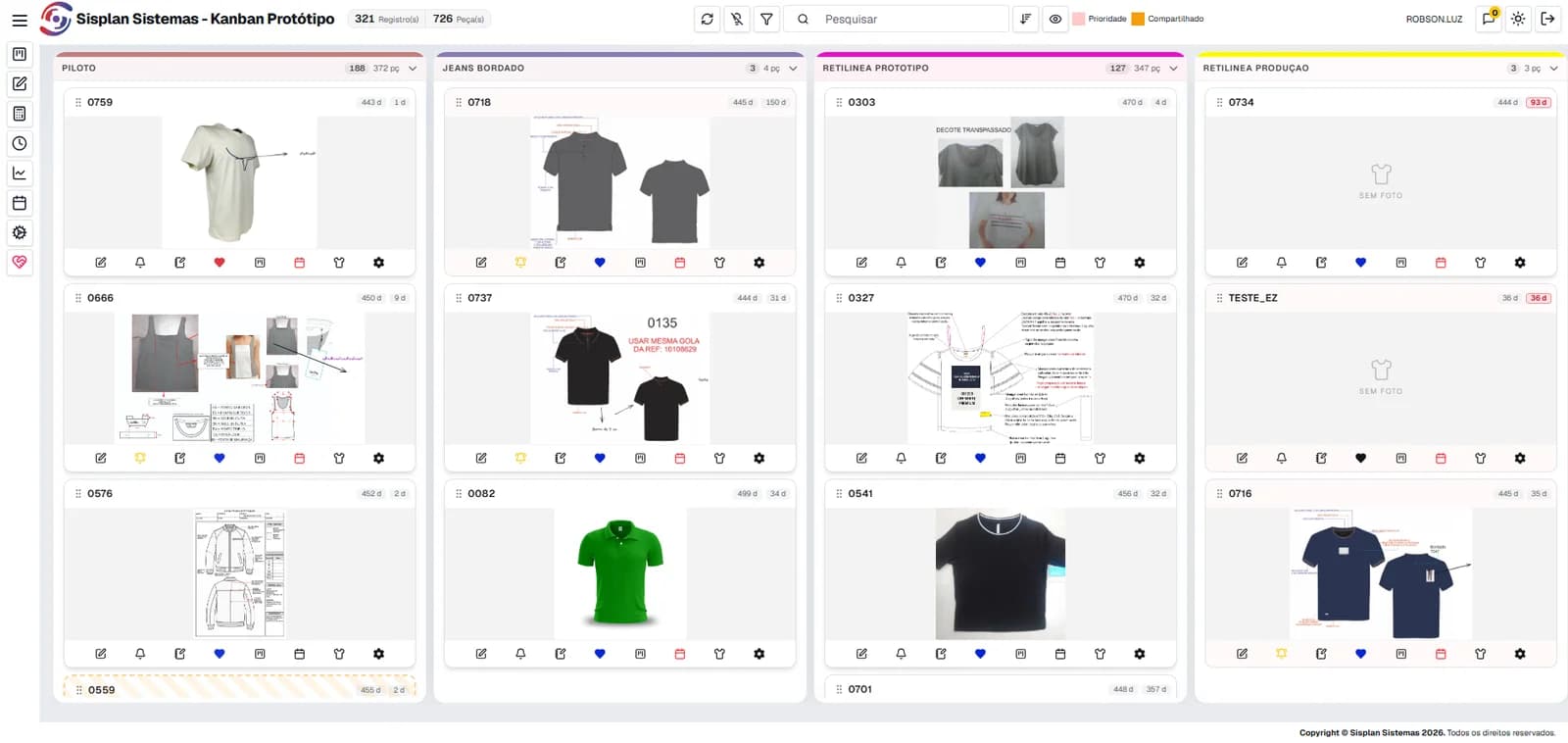Open the gear settings sidebar icon

20,232
